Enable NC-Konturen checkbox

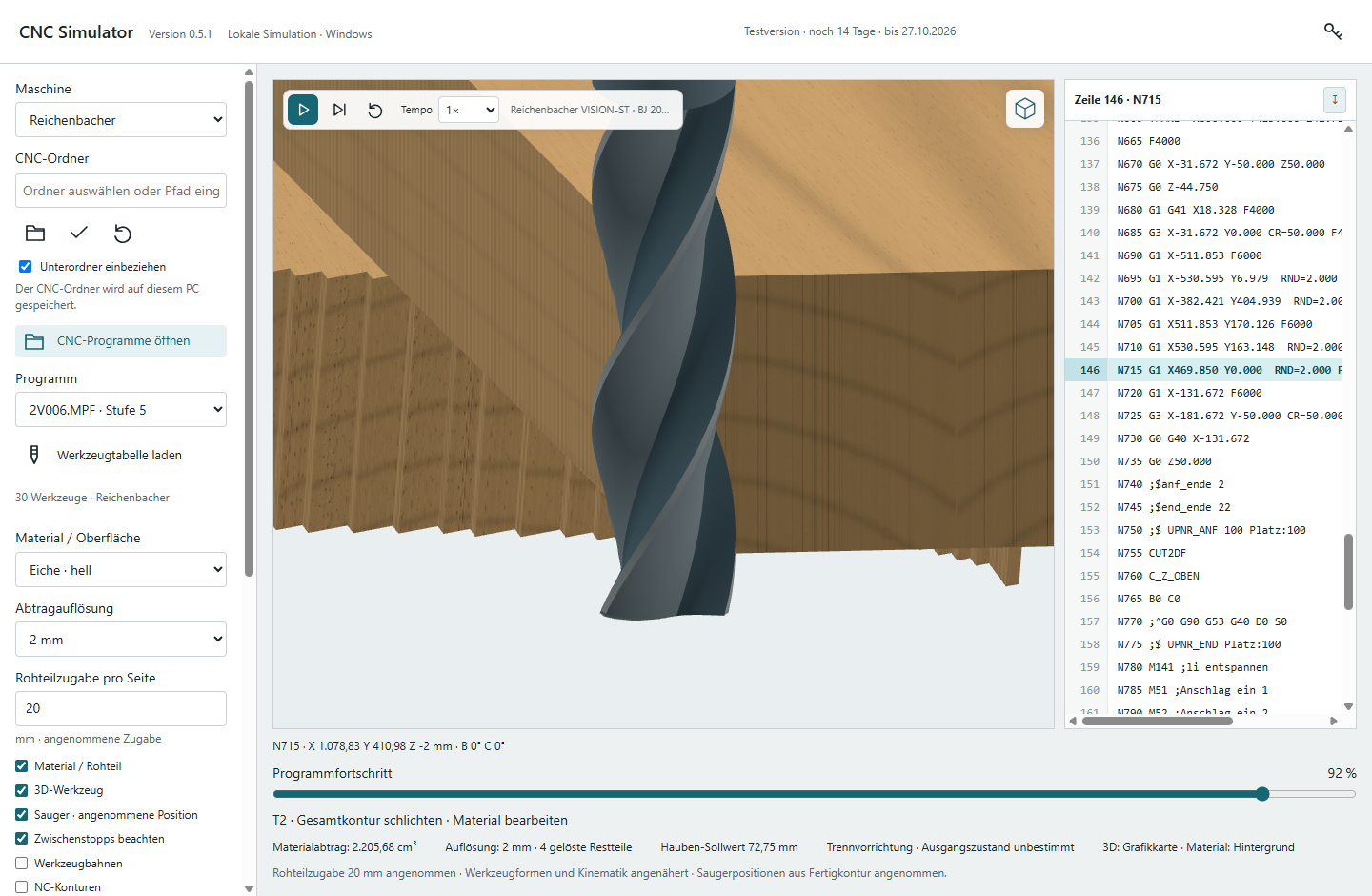coord(22,887)
